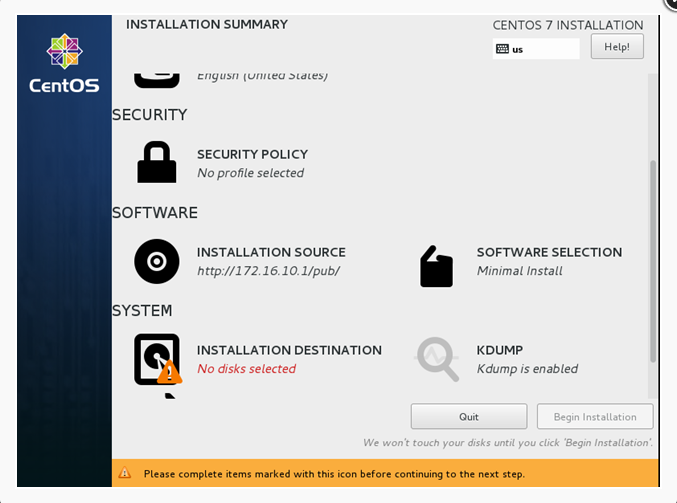This screenshot has width=677, height=503.
Task: Click the 'We won't touch your disks' note
Action: 508,443
